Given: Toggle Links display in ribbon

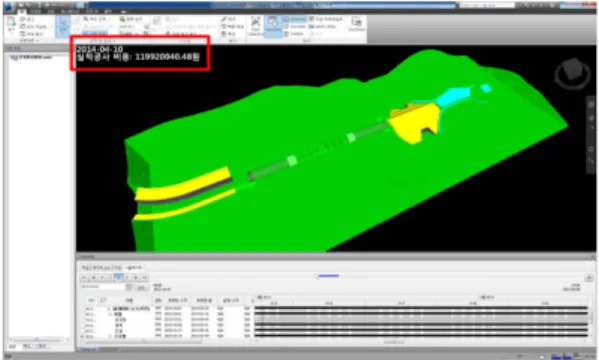Looking at the screenshot, I should coord(229,19).
